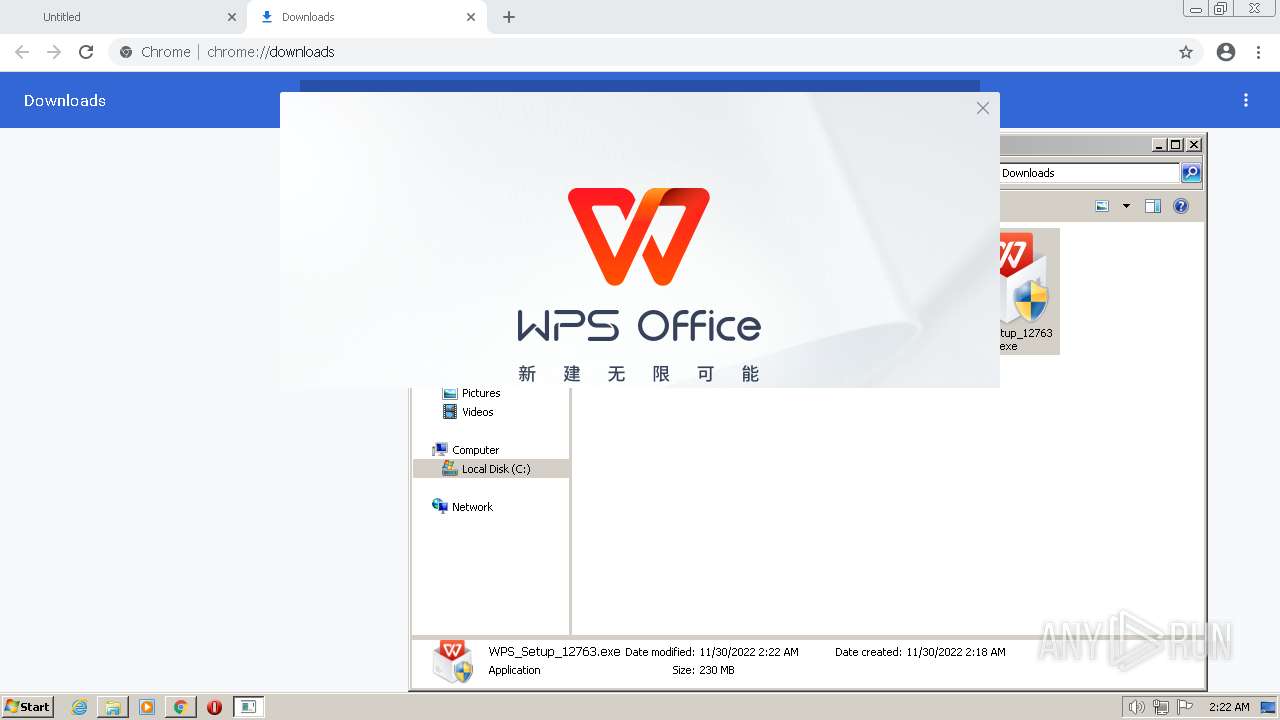Select the WPS_Setup_12763.exe file thumbnail
The height and width of the screenshot is (720, 1280).
[1028, 290]
